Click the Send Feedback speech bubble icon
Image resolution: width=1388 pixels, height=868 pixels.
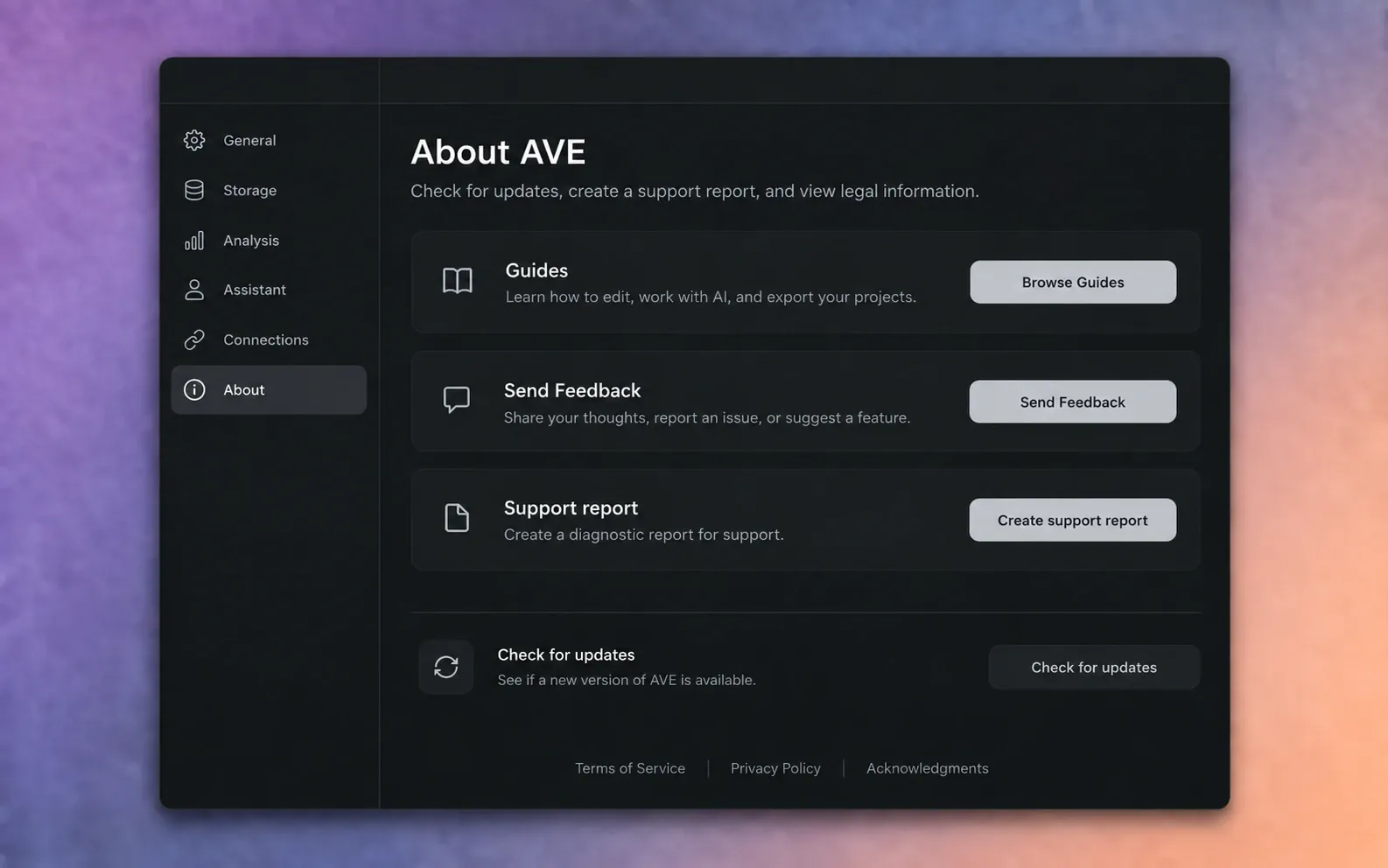point(456,400)
